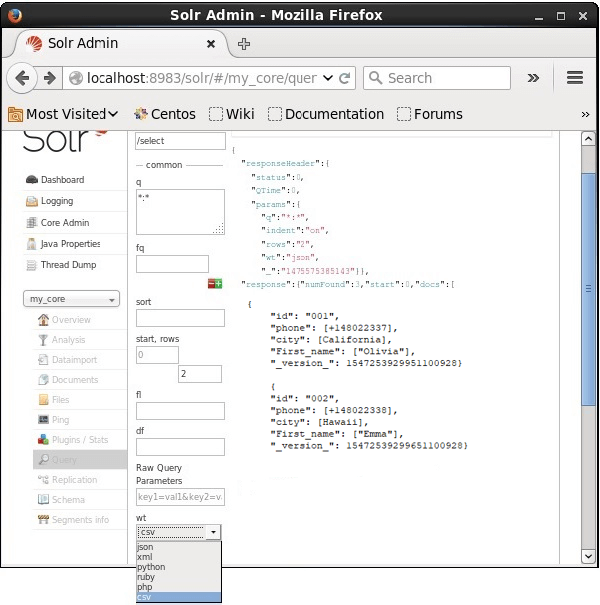Viewport: 600px width, 605px height.
Task: Click the fl field list input
Action: [x=180, y=411]
